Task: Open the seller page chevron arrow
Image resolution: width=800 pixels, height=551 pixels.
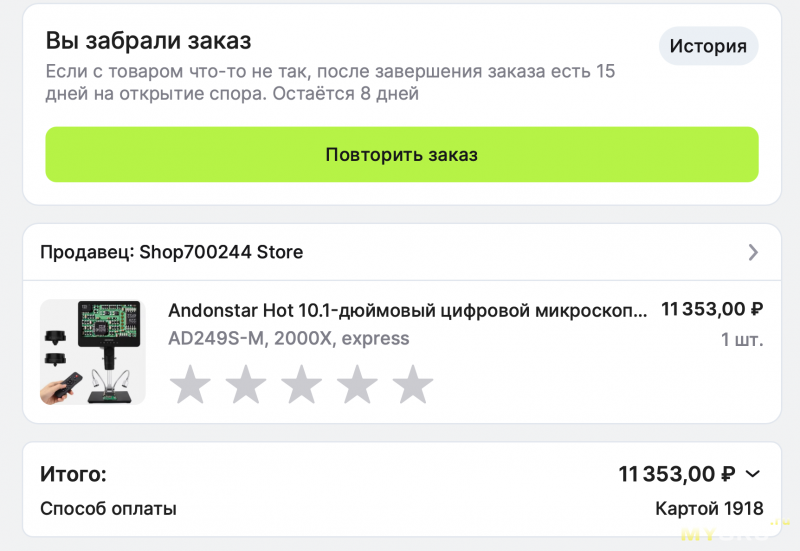Action: tap(753, 252)
